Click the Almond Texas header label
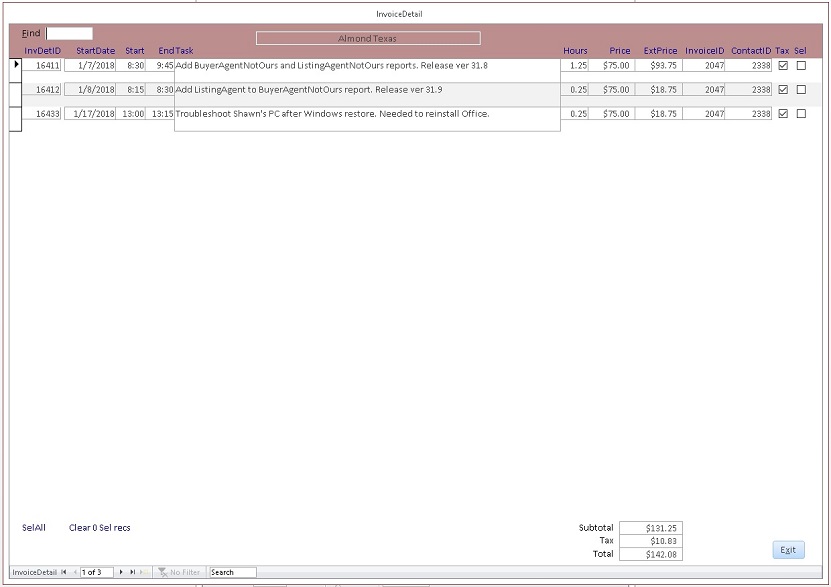The width and height of the screenshot is (831, 587). 368,37
